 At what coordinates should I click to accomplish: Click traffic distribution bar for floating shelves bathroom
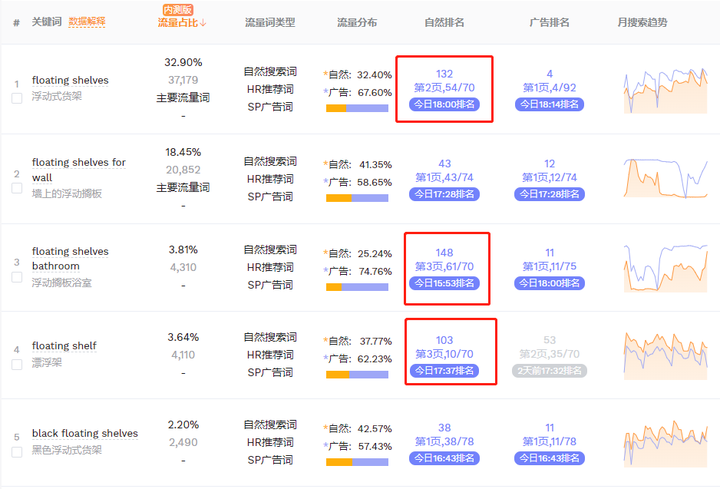click(x=357, y=287)
